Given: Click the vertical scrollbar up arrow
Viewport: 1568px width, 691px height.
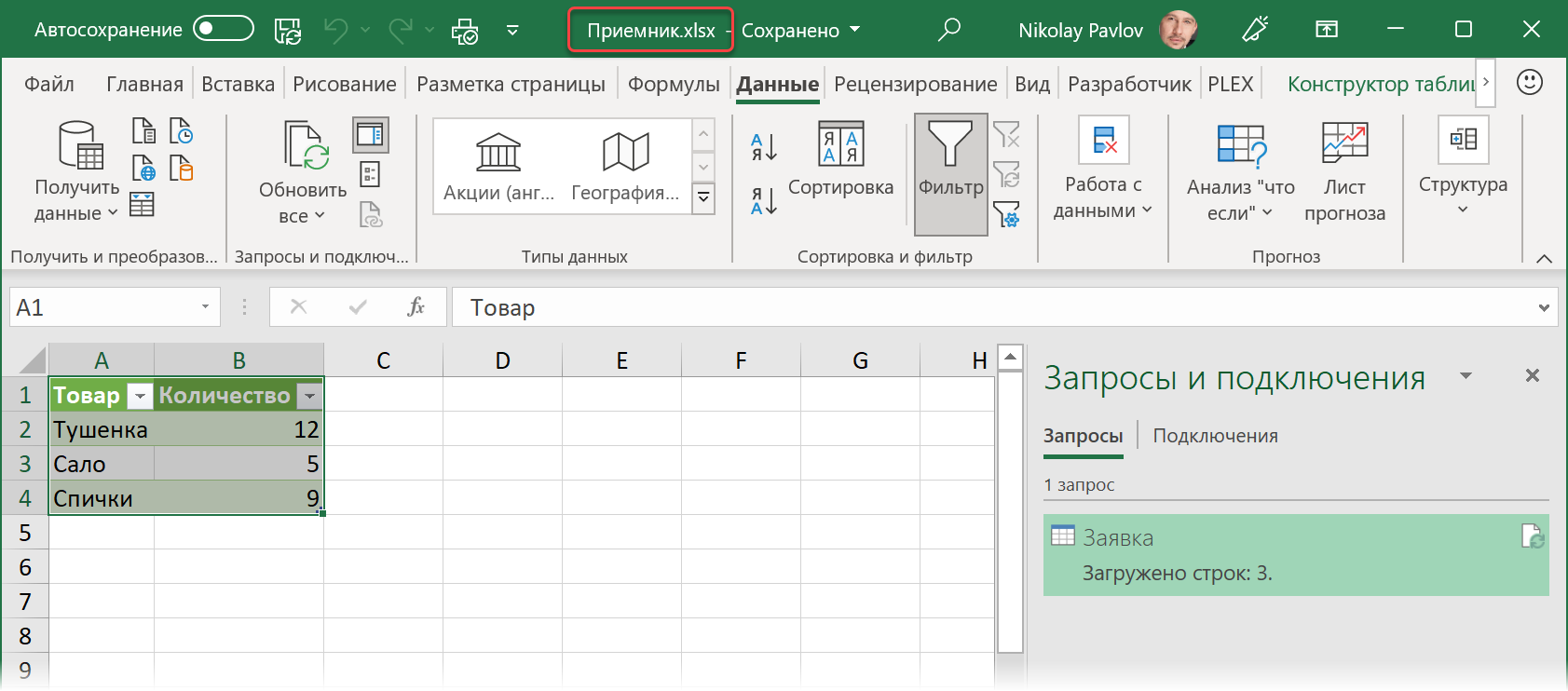Looking at the screenshot, I should coord(1011,357).
